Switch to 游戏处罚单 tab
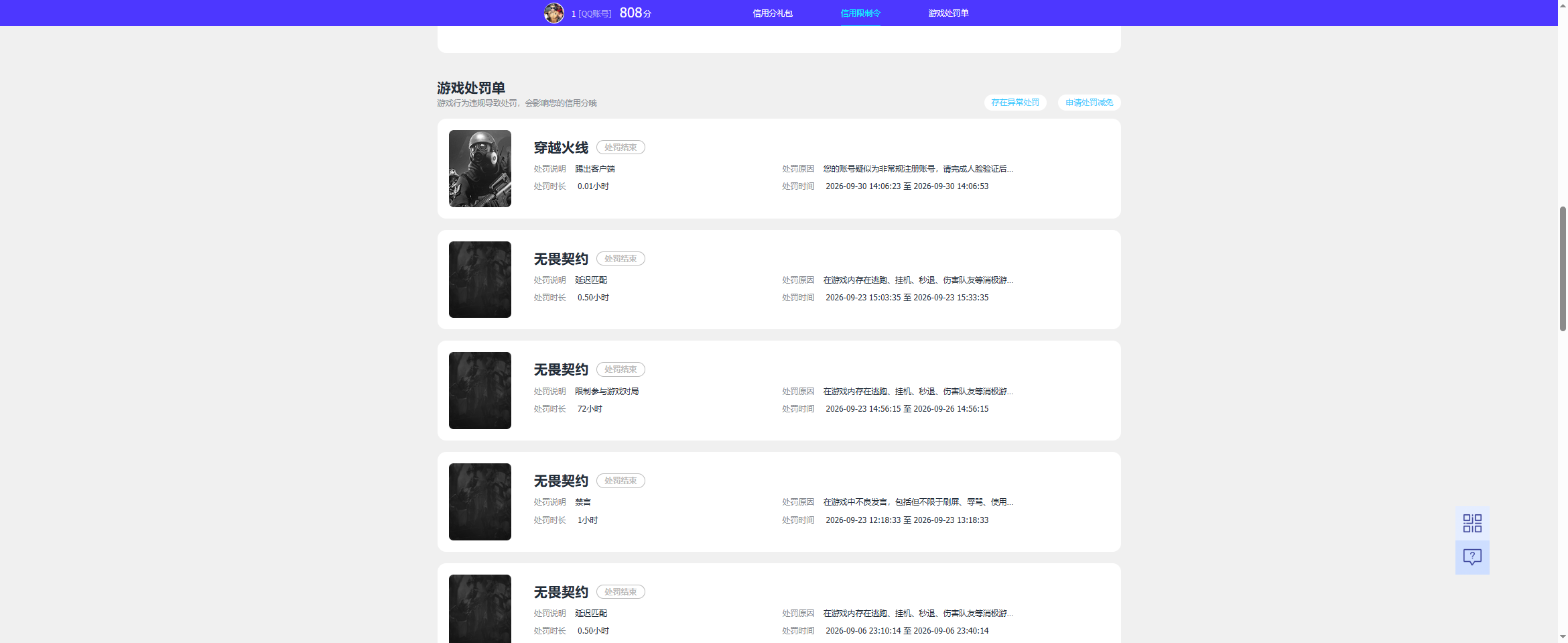The height and width of the screenshot is (643, 1568). pos(948,13)
